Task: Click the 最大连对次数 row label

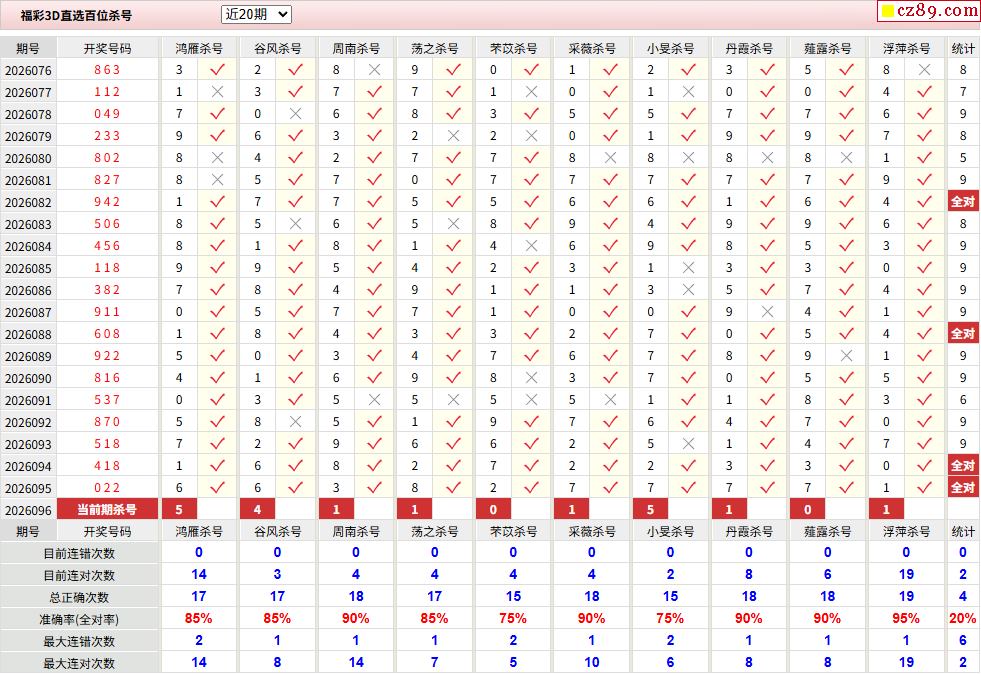Action: click(79, 663)
